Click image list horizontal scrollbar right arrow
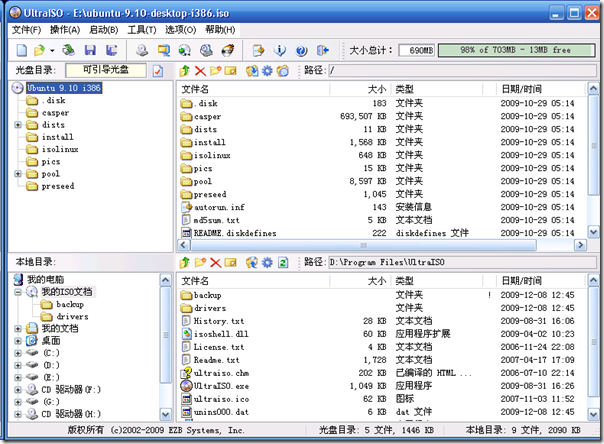The image size is (604, 444). [x=580, y=245]
